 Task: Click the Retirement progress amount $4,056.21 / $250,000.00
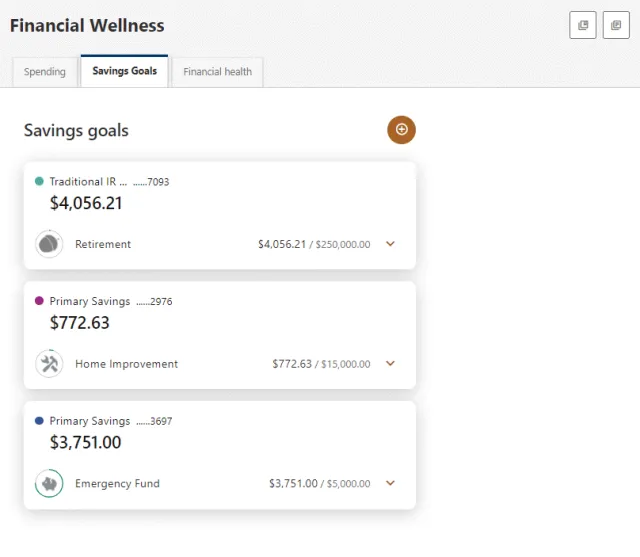pyautogui.click(x=314, y=244)
